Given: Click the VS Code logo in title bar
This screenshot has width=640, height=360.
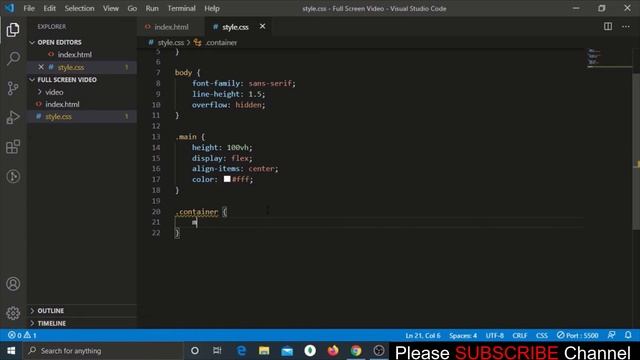Looking at the screenshot, I should (x=9, y=8).
